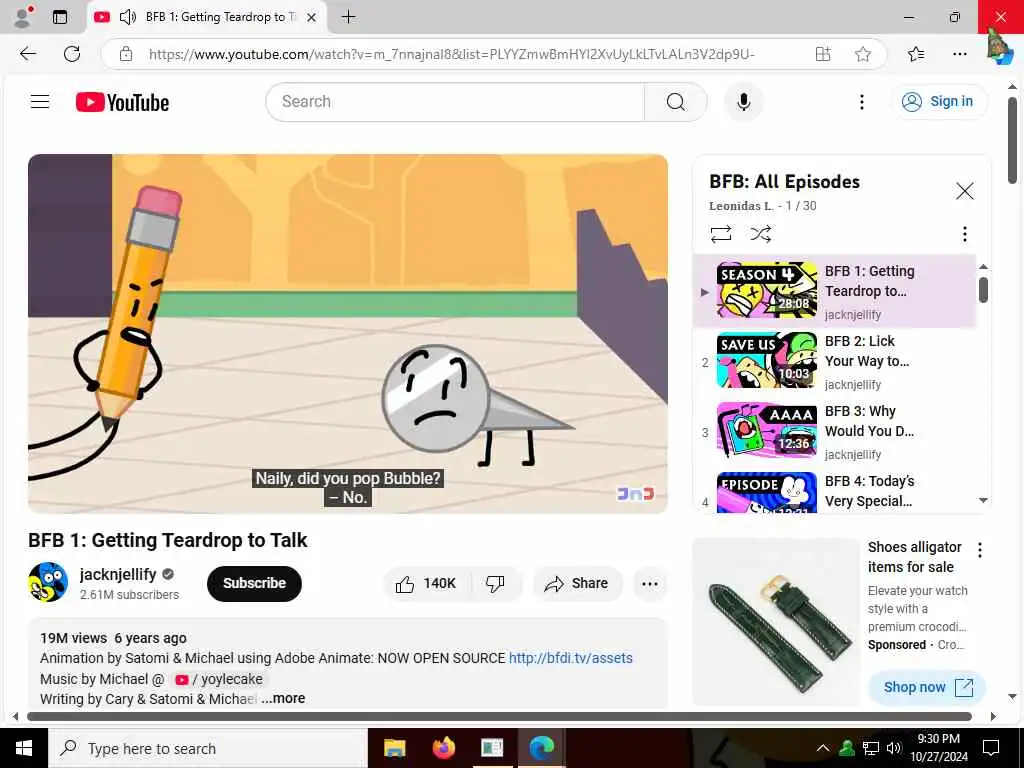Screen dimensions: 1024x768
Task: Open Edge settings and more menu
Action: (959, 54)
